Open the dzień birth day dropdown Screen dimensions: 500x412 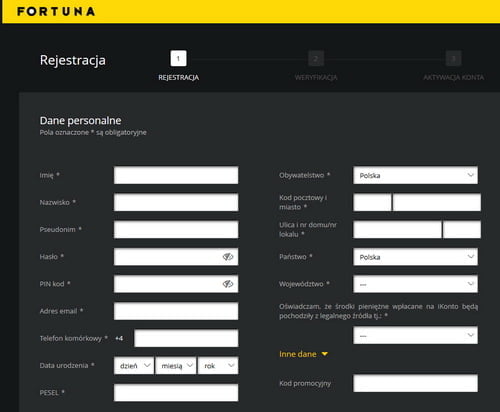pyautogui.click(x=134, y=366)
